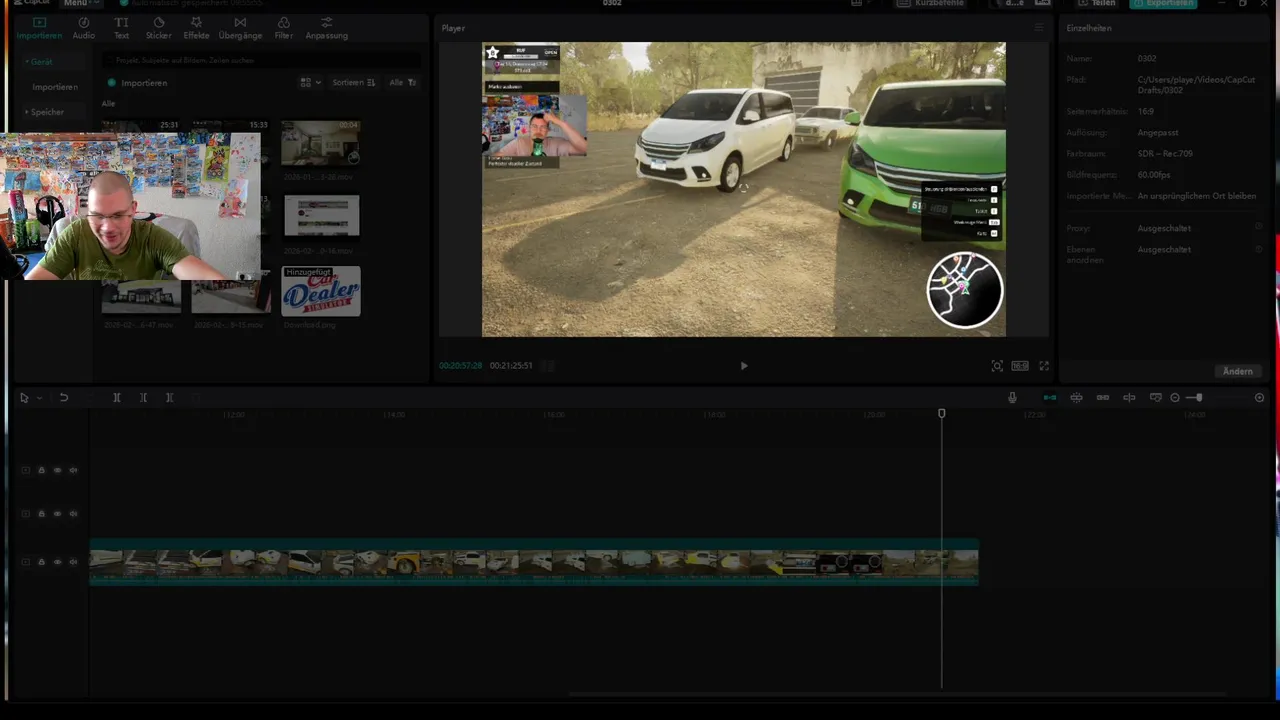Choose the selection cursor tool

tap(25, 398)
